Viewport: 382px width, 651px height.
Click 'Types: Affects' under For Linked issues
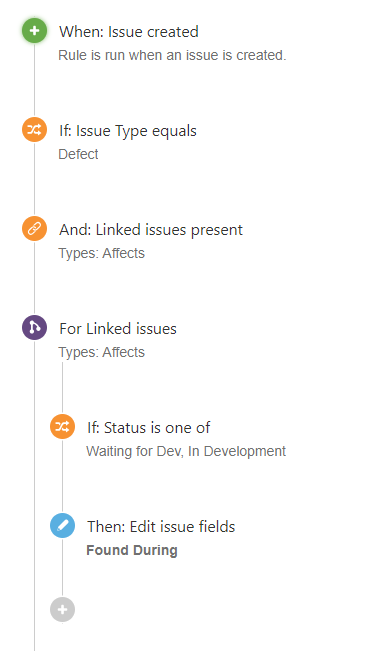pyautogui.click(x=101, y=352)
